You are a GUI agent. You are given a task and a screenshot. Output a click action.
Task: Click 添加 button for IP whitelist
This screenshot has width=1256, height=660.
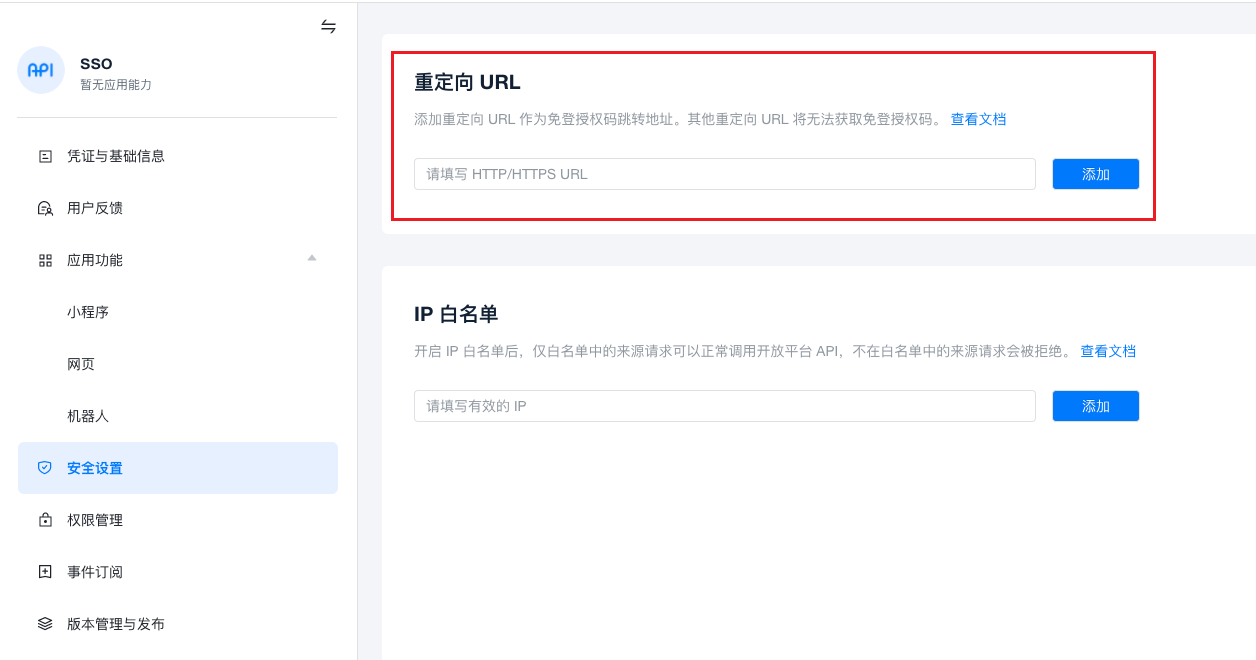(x=1095, y=406)
